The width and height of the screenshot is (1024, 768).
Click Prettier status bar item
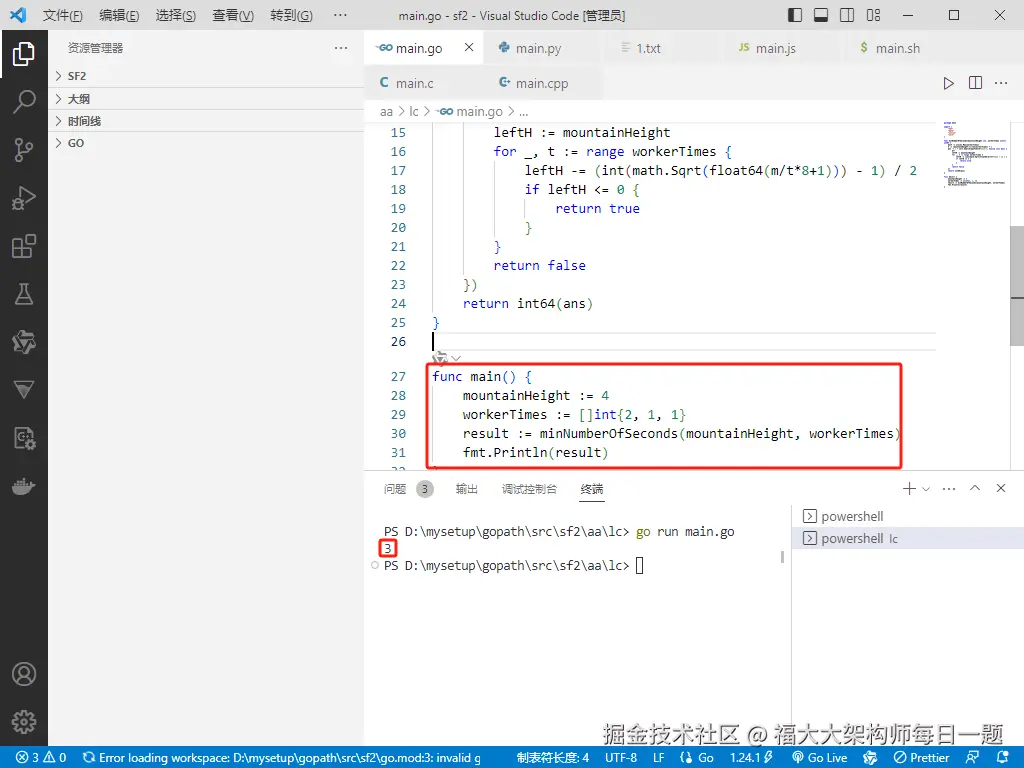click(921, 758)
